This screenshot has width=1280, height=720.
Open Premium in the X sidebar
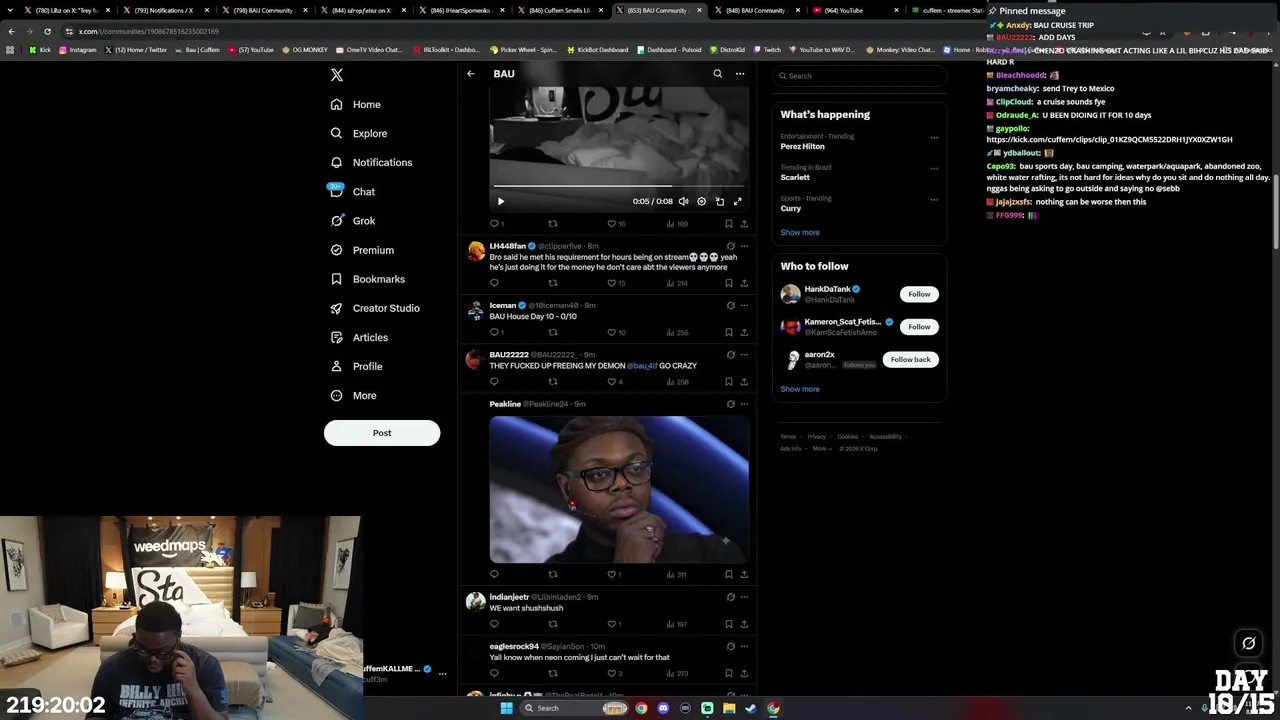[x=361, y=250]
